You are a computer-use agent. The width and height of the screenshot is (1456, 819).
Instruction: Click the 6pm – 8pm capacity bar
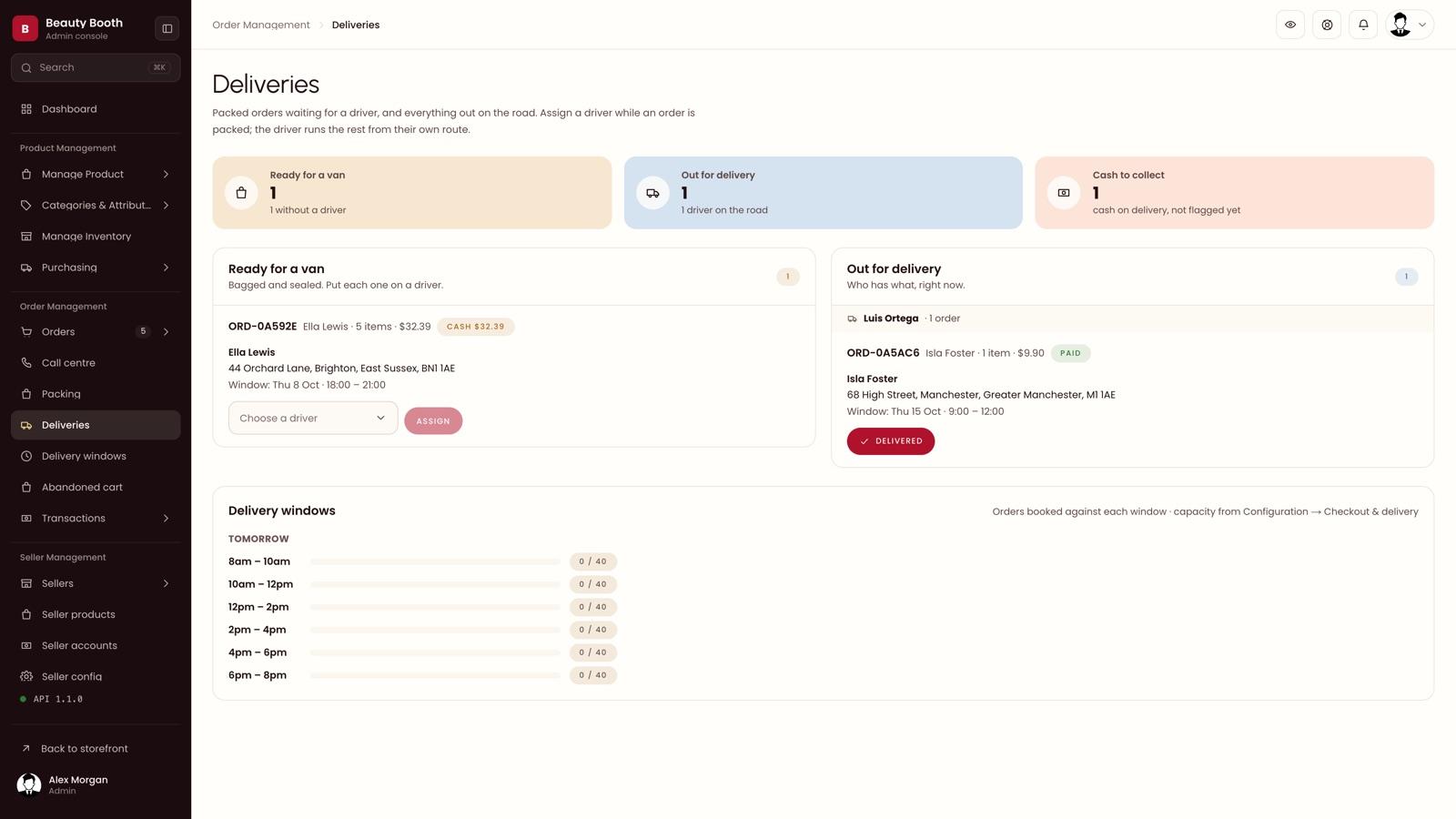pos(435,675)
